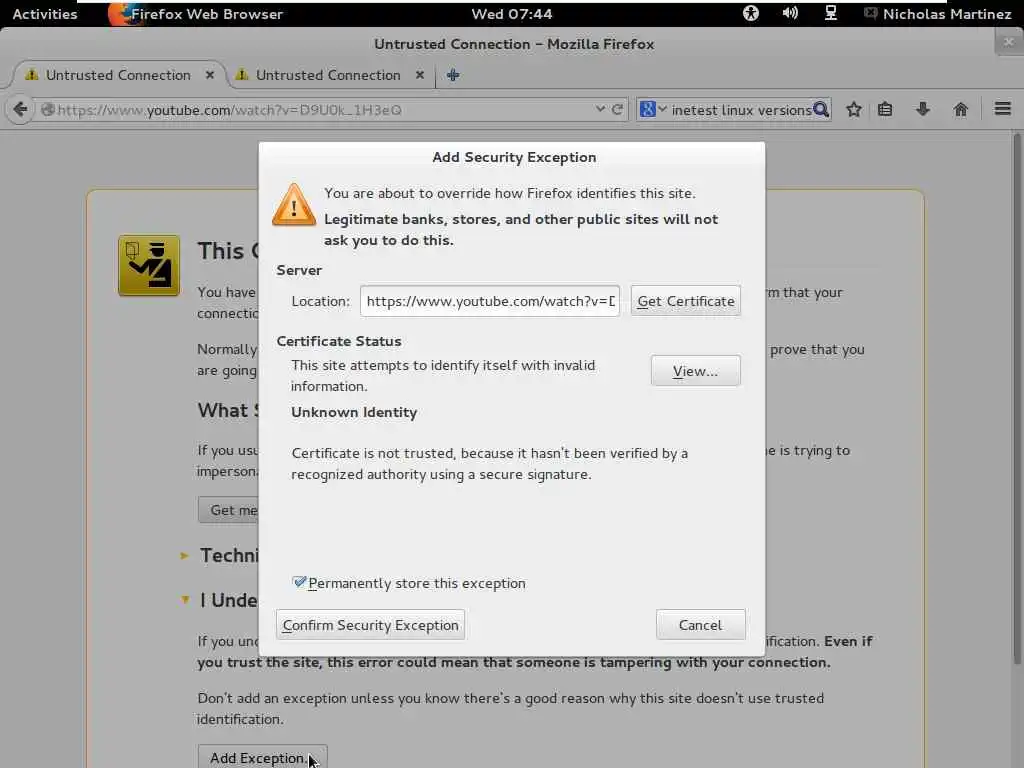Click the YouTube URL address field

327,110
